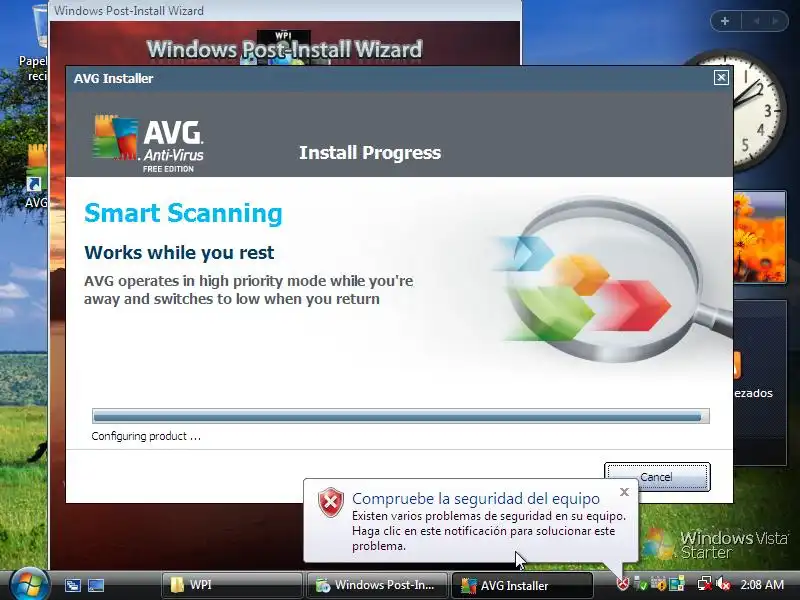Close the AVG Installer window
800x600 pixels.
pos(721,78)
